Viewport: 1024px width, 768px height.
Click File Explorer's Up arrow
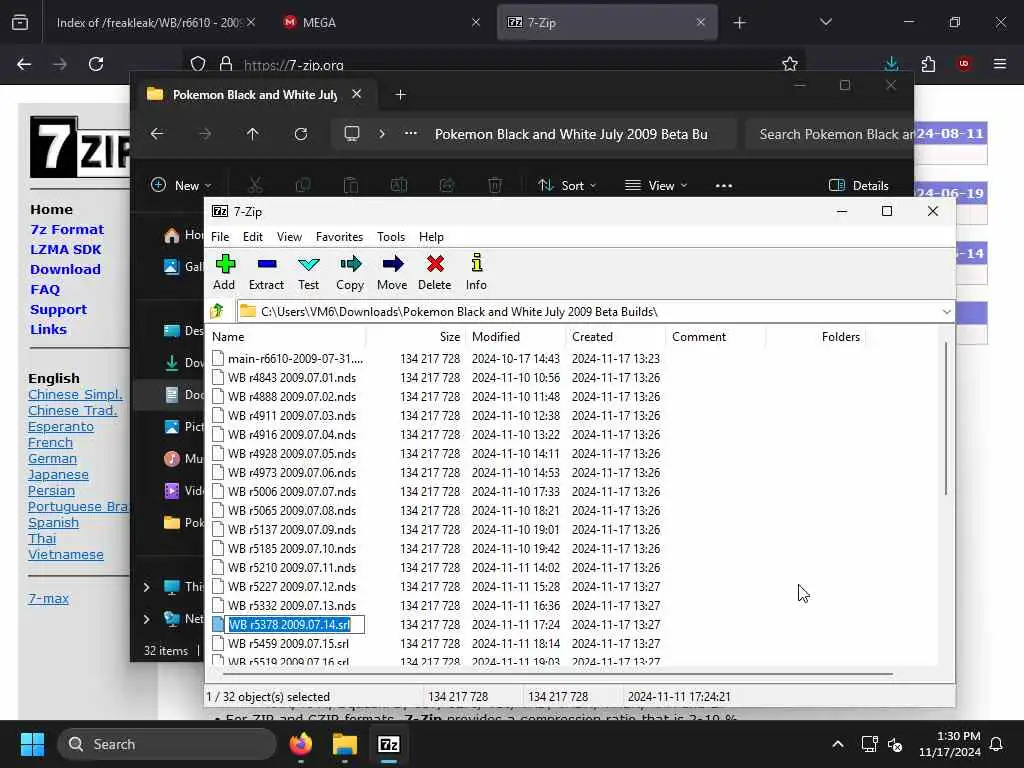(253, 134)
